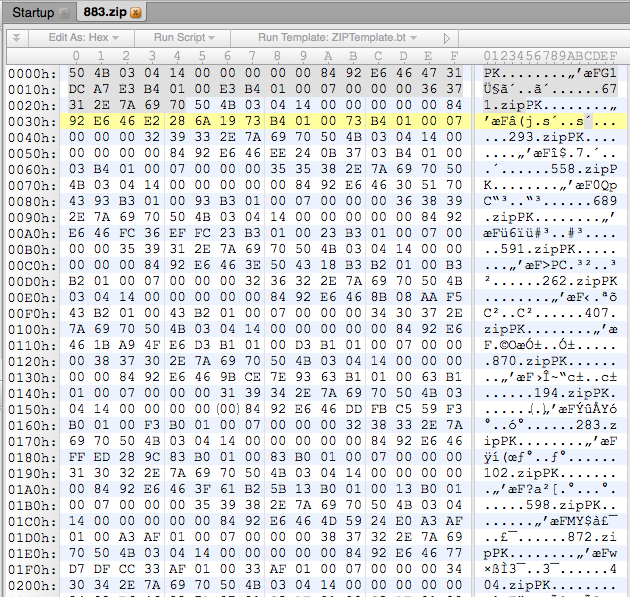Click ASCII text '262.zipPK' in row 00D0h
Viewport: 630px width, 597px height.
coord(579,281)
